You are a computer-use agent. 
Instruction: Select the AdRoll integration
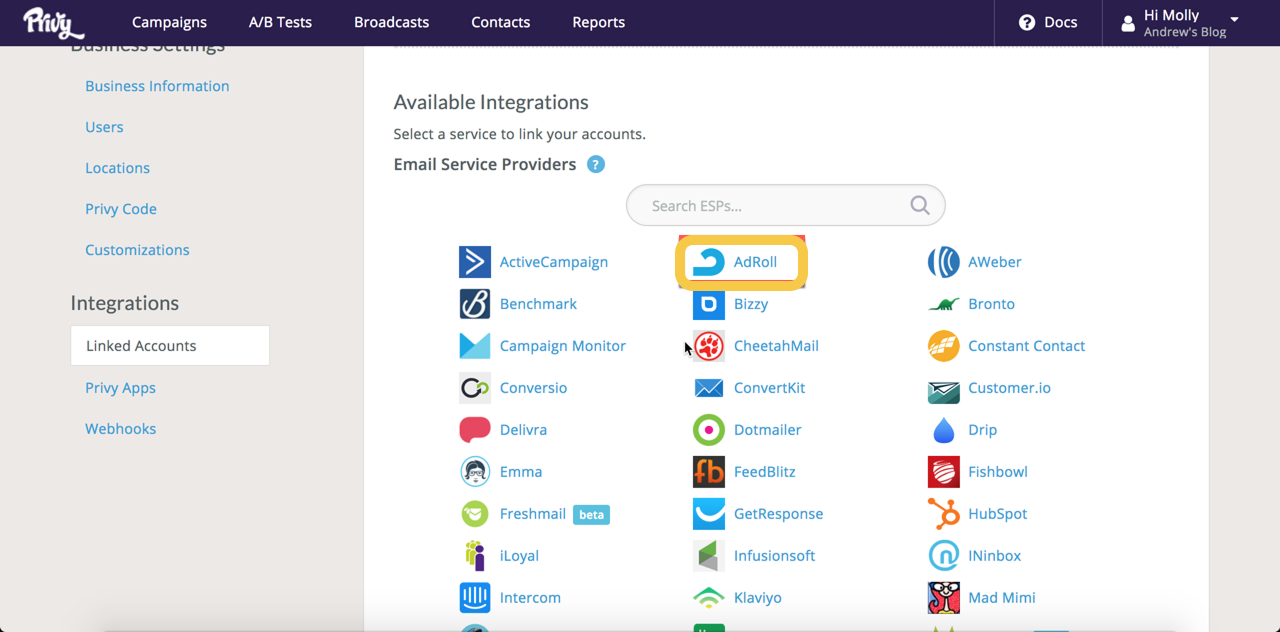click(x=741, y=262)
